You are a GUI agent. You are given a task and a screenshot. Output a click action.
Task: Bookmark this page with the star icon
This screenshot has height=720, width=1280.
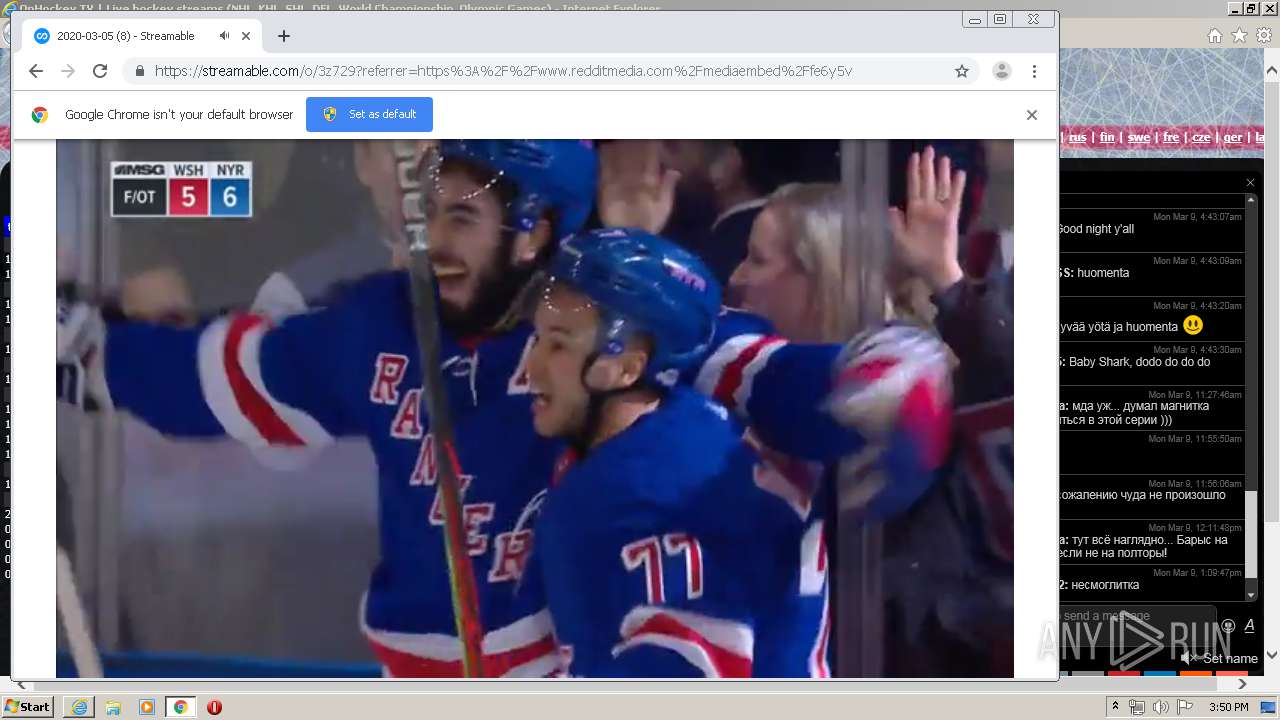962,71
